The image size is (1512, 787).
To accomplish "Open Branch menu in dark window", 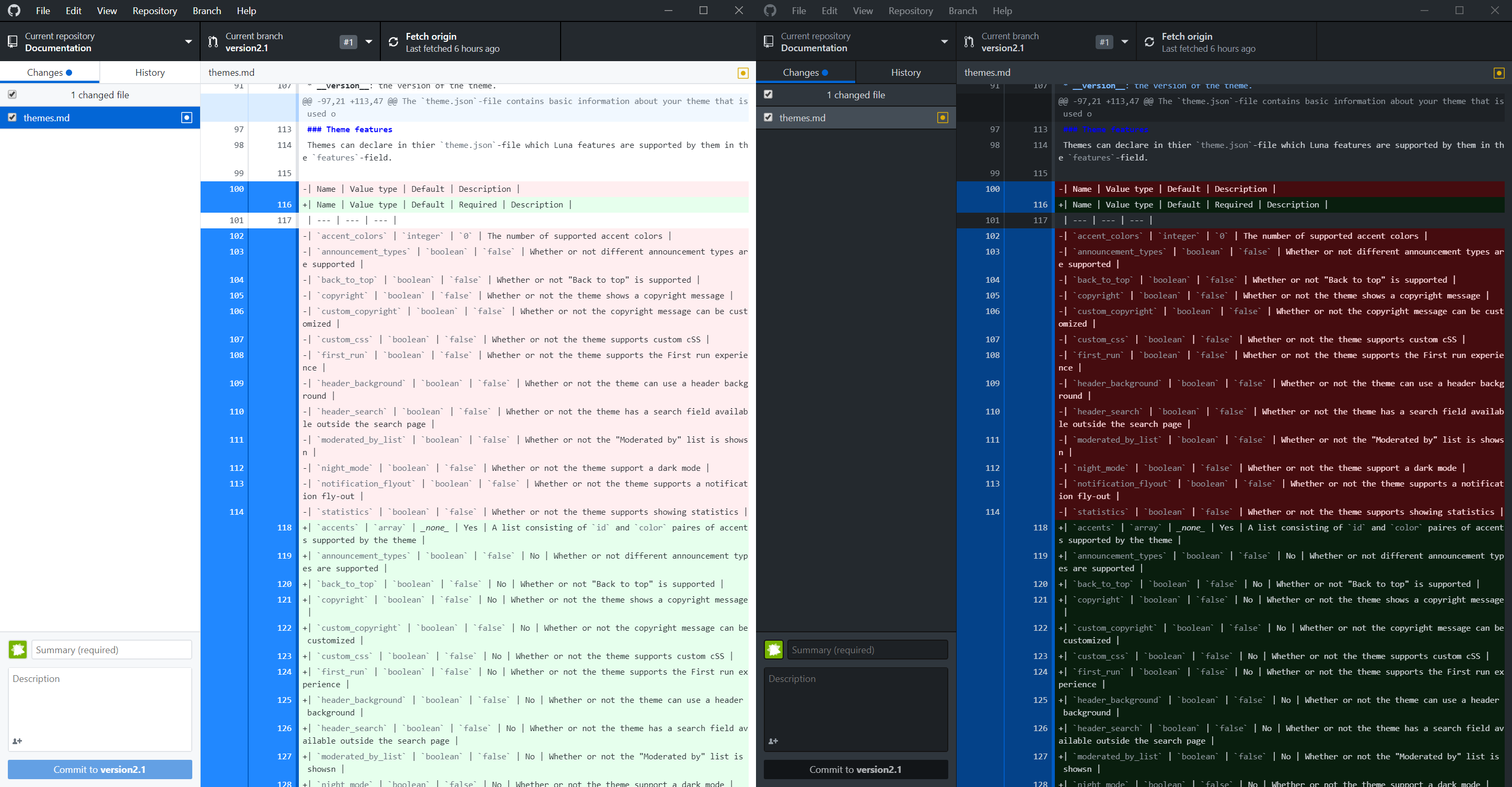I will click(962, 10).
